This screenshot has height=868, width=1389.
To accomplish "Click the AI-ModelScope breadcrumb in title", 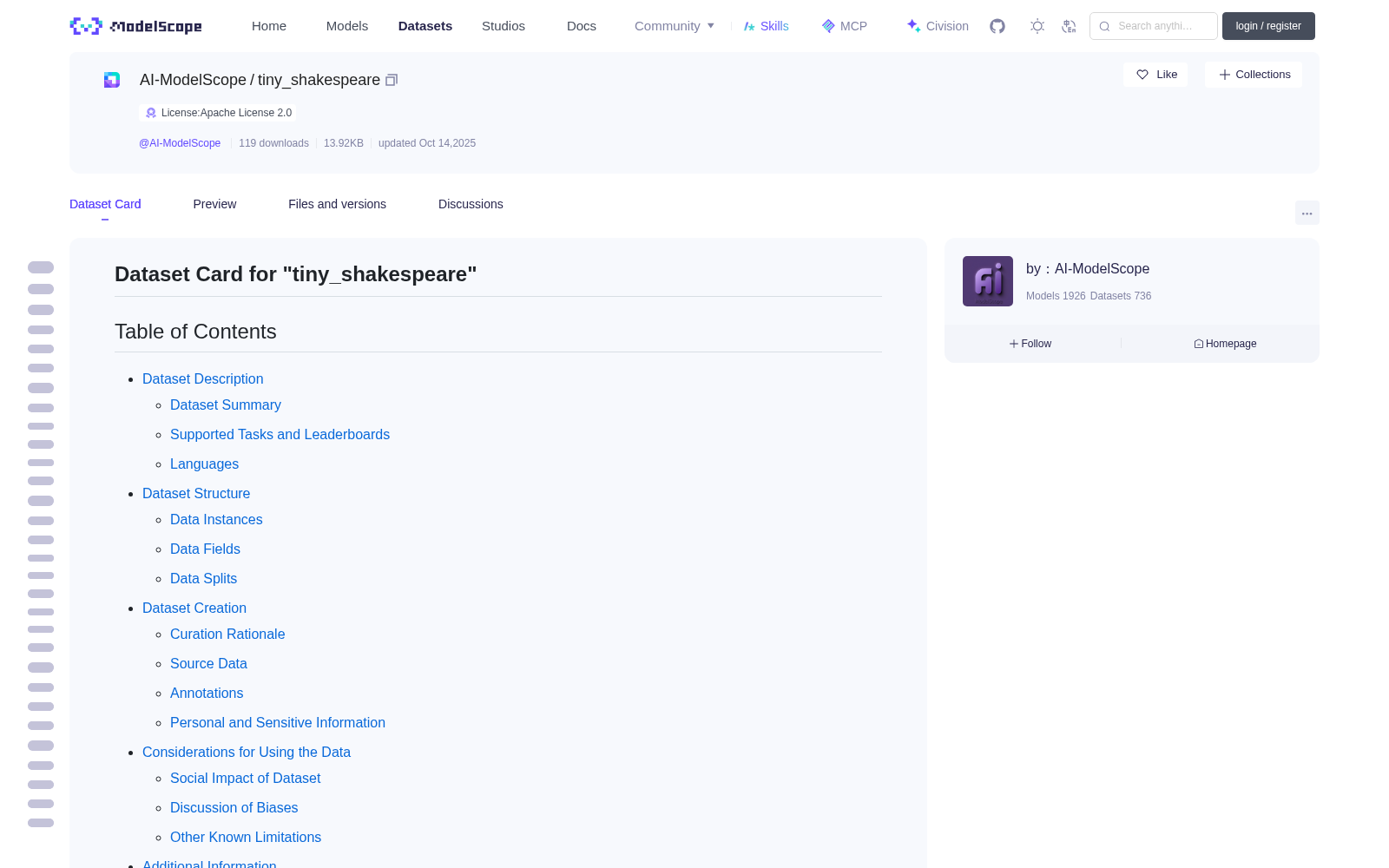I will click(x=193, y=80).
